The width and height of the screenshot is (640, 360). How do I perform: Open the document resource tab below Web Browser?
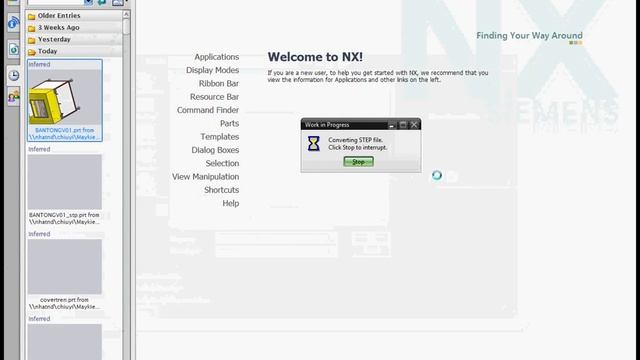point(13,49)
